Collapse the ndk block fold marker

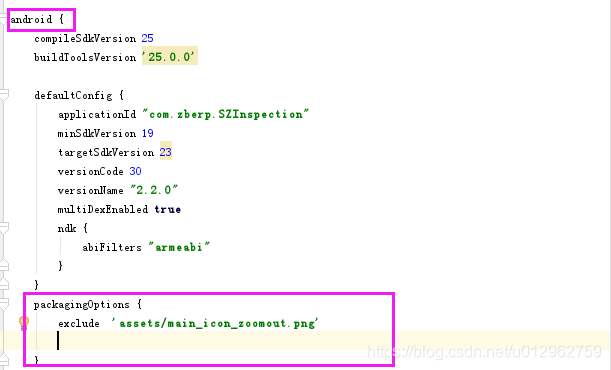[4, 228]
